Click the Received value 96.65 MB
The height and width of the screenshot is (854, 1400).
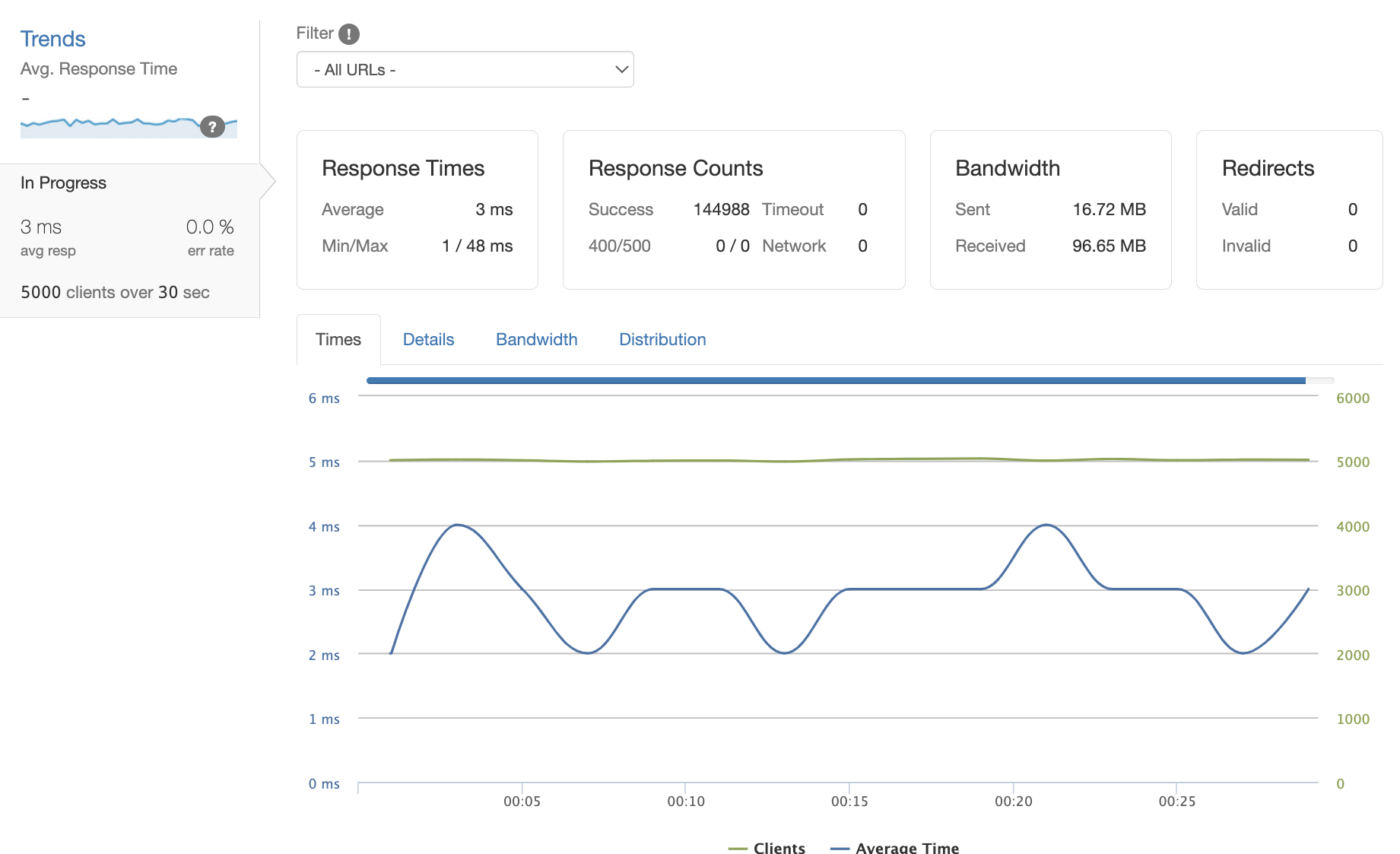1109,246
